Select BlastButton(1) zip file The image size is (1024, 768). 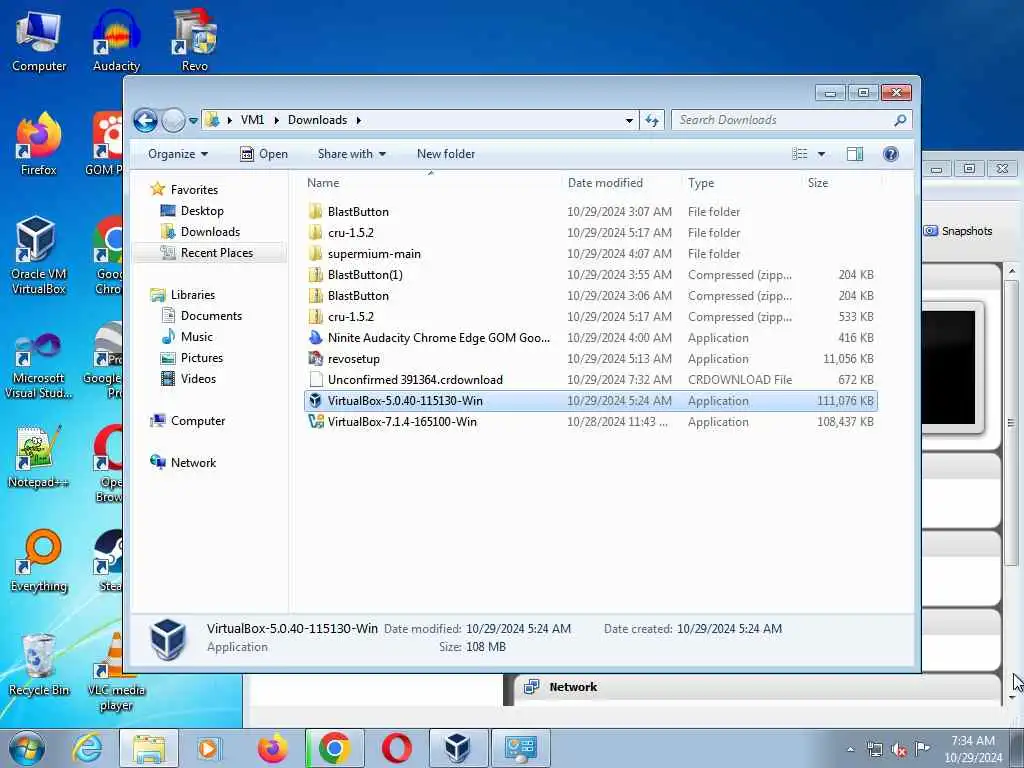(591, 274)
